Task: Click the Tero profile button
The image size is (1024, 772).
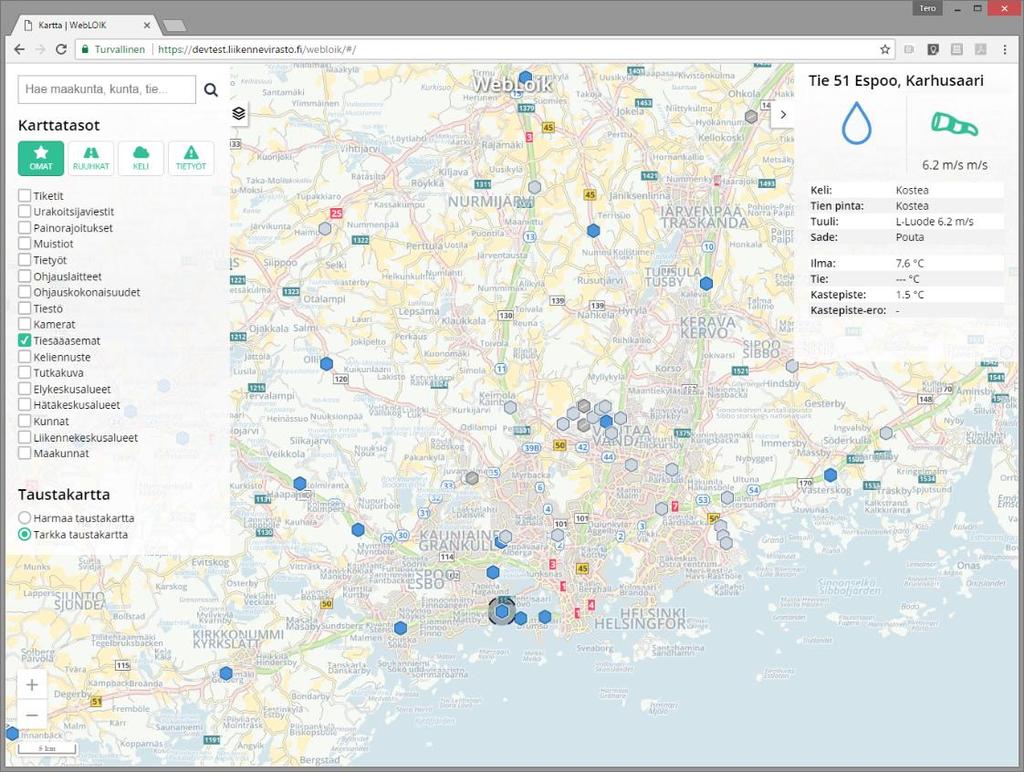Action: point(928,8)
